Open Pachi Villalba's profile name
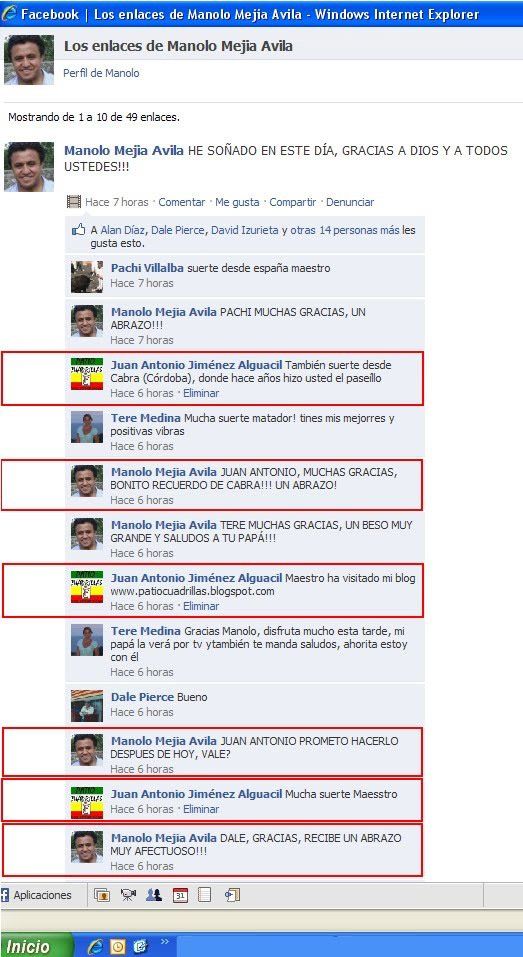 point(148,268)
